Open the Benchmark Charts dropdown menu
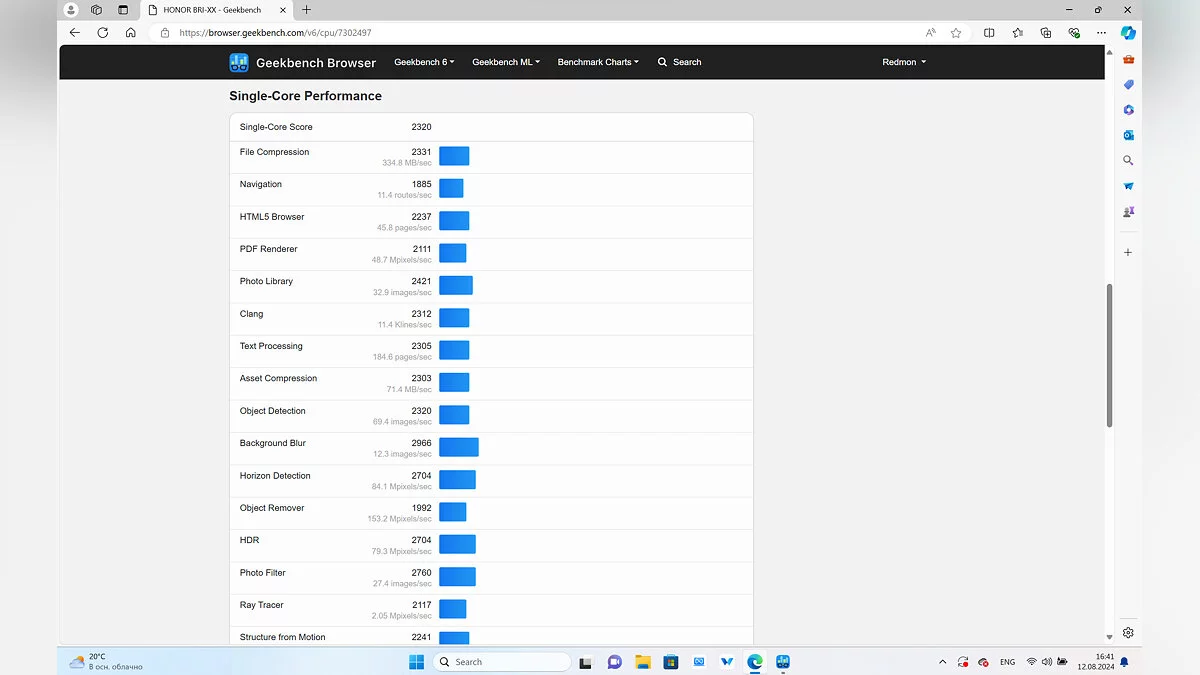This screenshot has height=675, width=1200. pyautogui.click(x=598, y=62)
